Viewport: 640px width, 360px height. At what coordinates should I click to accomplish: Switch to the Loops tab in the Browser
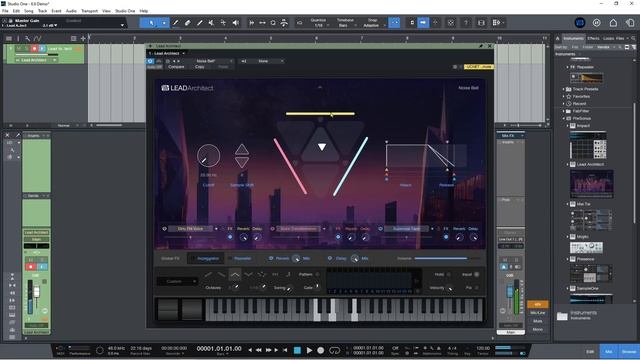point(608,38)
